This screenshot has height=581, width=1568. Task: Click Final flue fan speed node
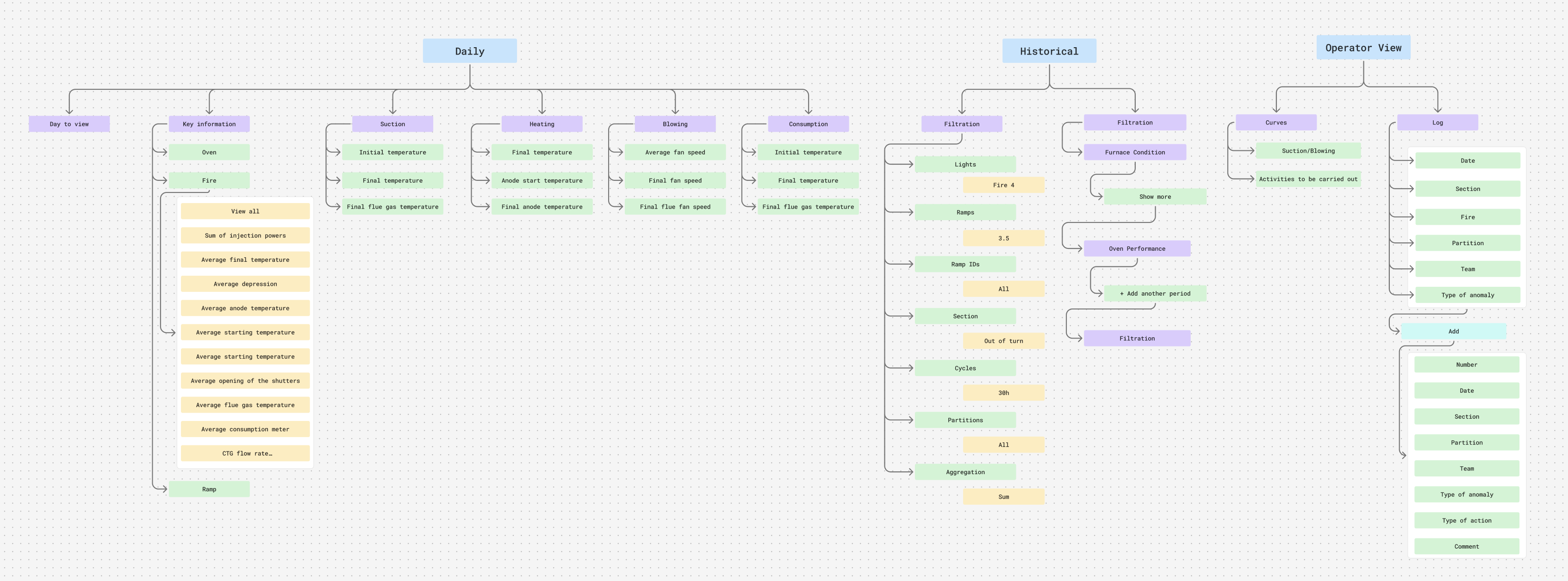(x=674, y=207)
